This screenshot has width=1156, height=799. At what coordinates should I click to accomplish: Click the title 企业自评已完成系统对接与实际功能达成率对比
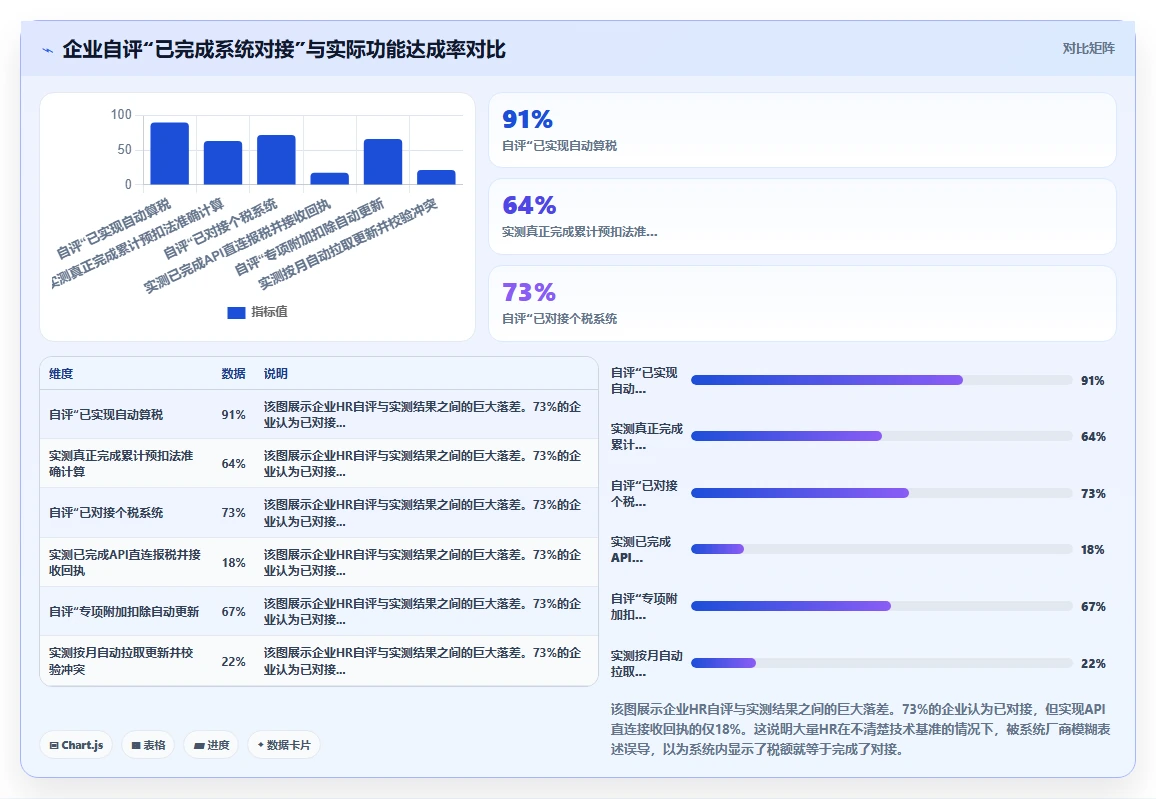click(x=285, y=49)
